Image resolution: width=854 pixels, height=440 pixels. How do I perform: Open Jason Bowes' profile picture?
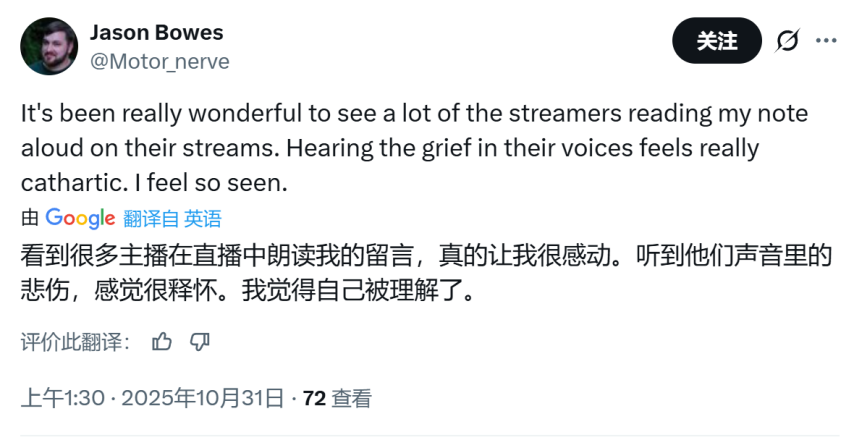tap(49, 48)
